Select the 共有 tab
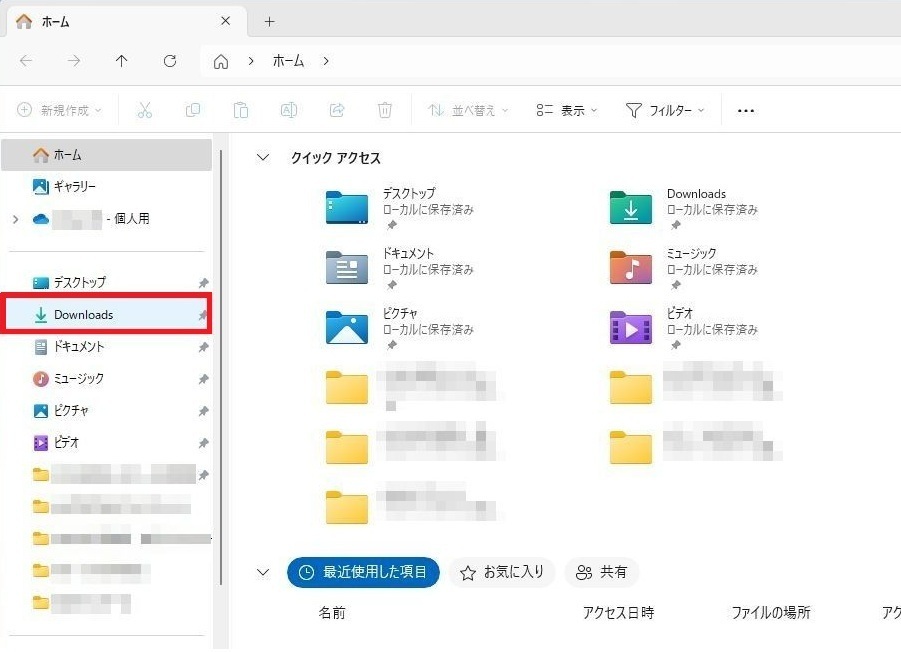 602,572
